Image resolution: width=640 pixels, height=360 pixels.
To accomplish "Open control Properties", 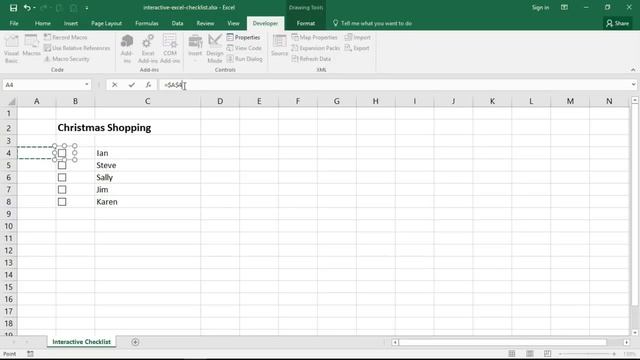I will 243,37.
